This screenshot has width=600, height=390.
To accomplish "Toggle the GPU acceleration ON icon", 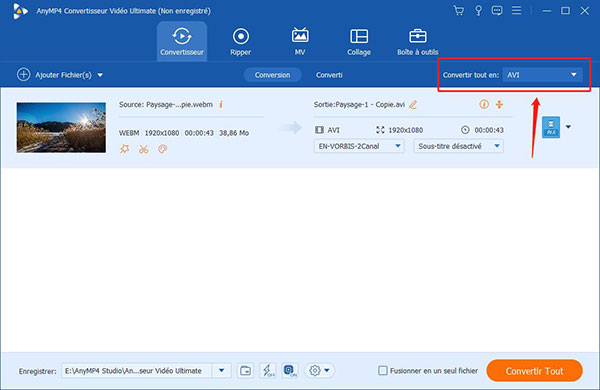I will click(x=290, y=370).
